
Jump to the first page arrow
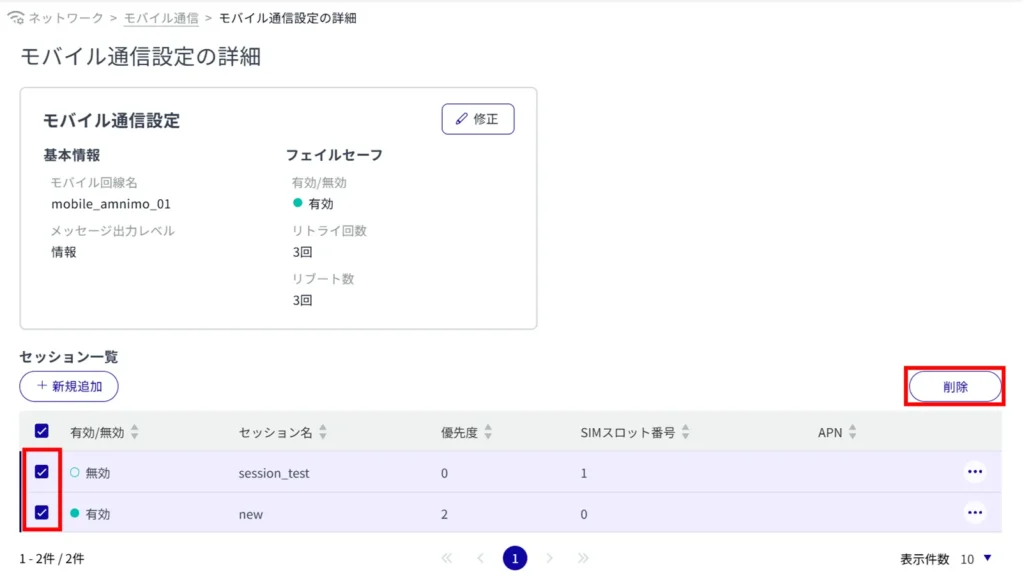tap(446, 558)
